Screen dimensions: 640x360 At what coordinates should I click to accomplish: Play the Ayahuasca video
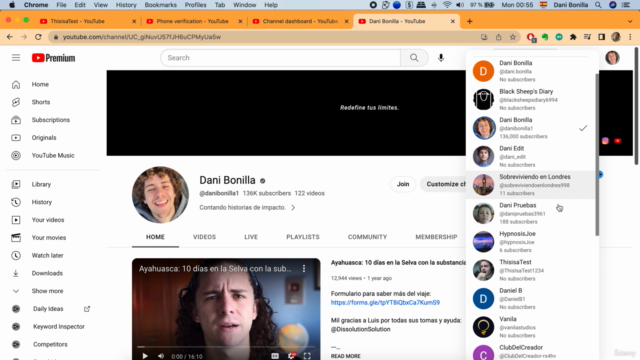pos(145,356)
